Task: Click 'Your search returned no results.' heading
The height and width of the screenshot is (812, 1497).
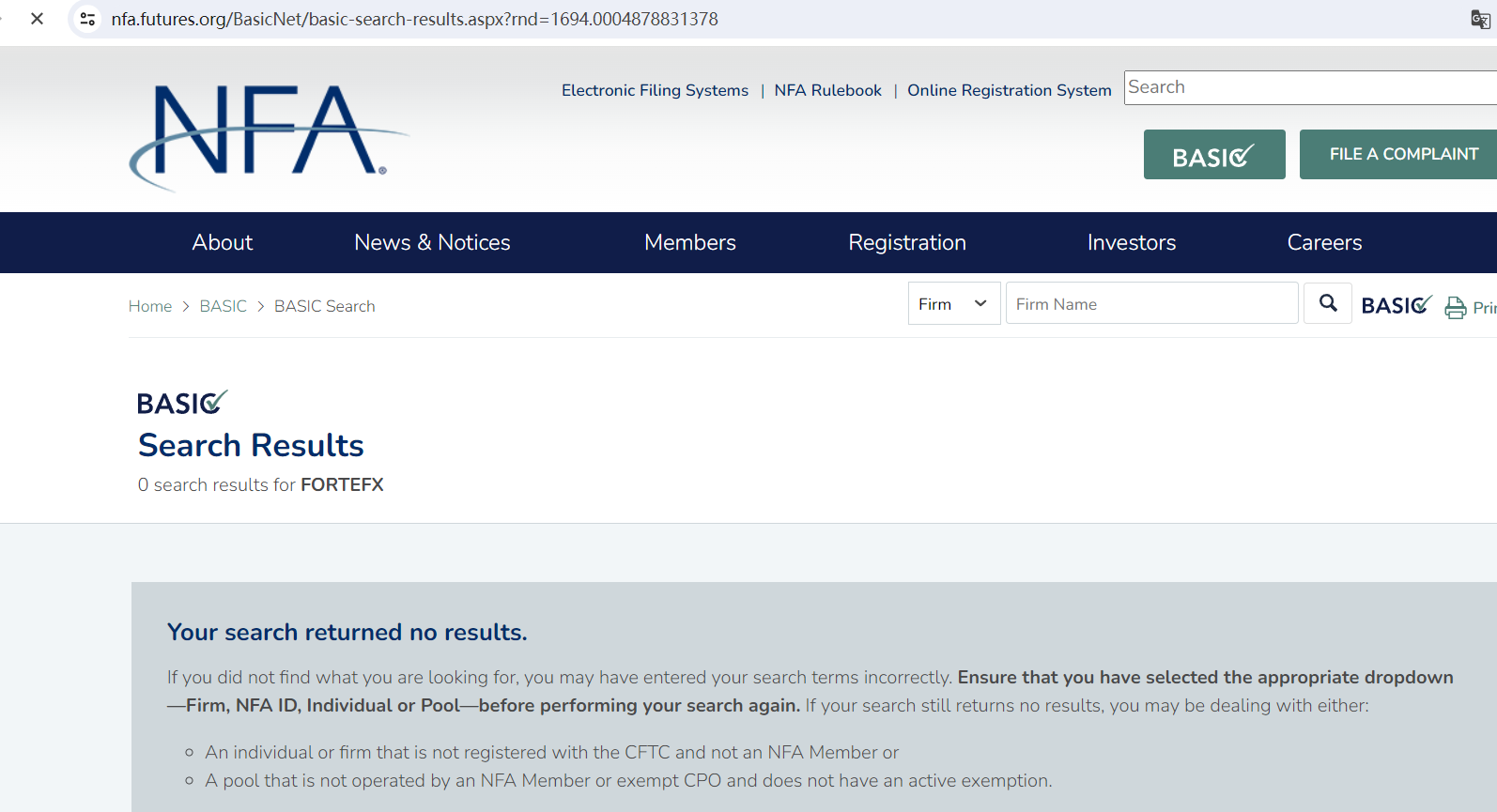Action: tap(347, 632)
